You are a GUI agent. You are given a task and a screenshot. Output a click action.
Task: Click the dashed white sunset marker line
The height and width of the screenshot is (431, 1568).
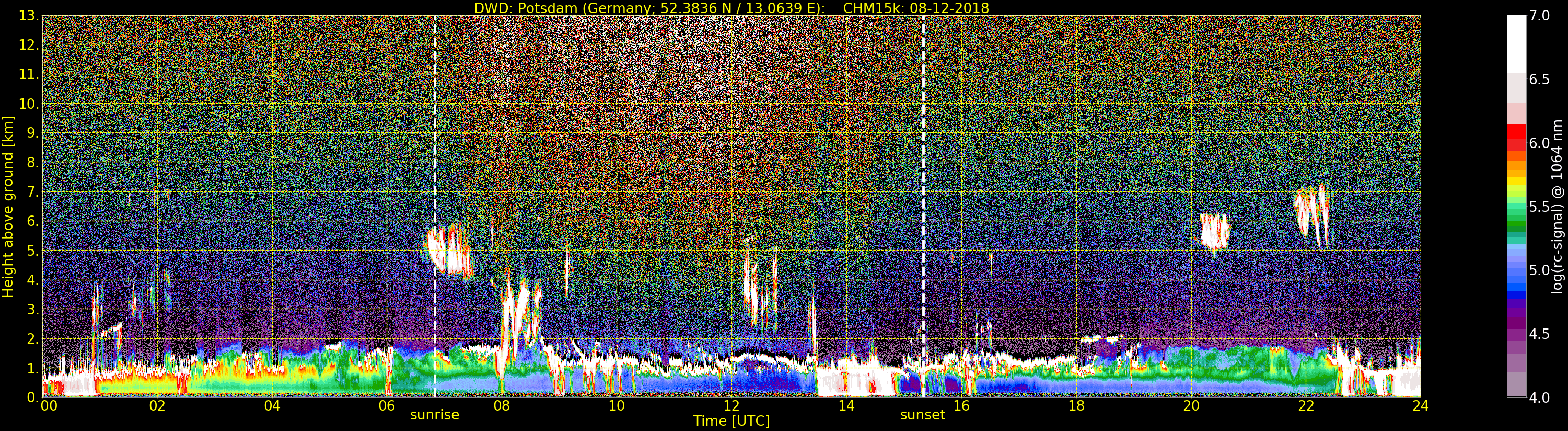923,206
